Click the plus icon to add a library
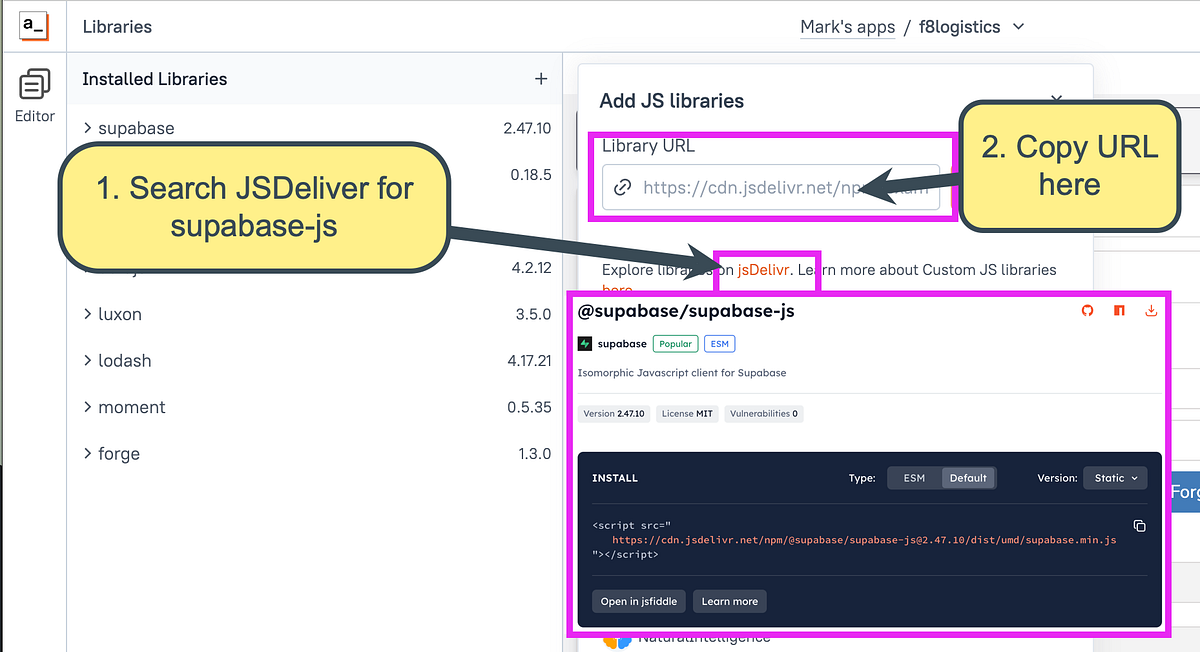Viewport: 1200px width, 652px height. [x=540, y=79]
